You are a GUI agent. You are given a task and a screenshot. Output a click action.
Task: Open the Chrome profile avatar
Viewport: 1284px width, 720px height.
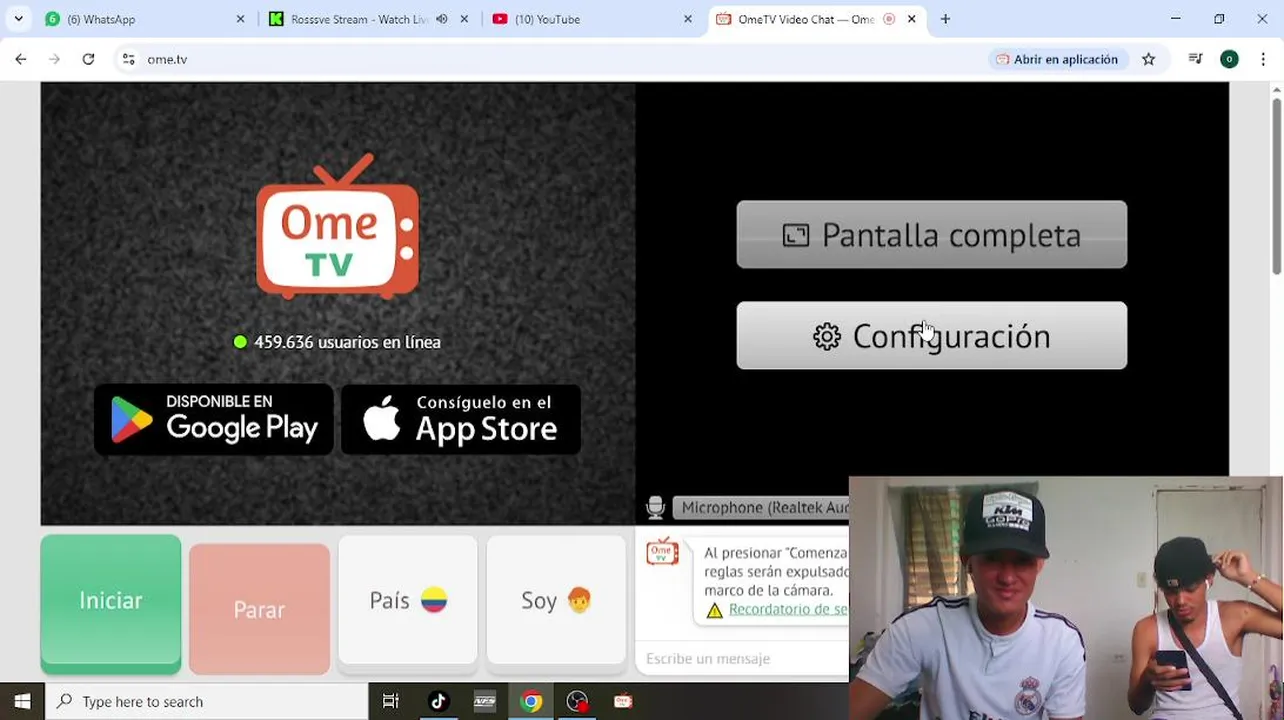point(1229,59)
